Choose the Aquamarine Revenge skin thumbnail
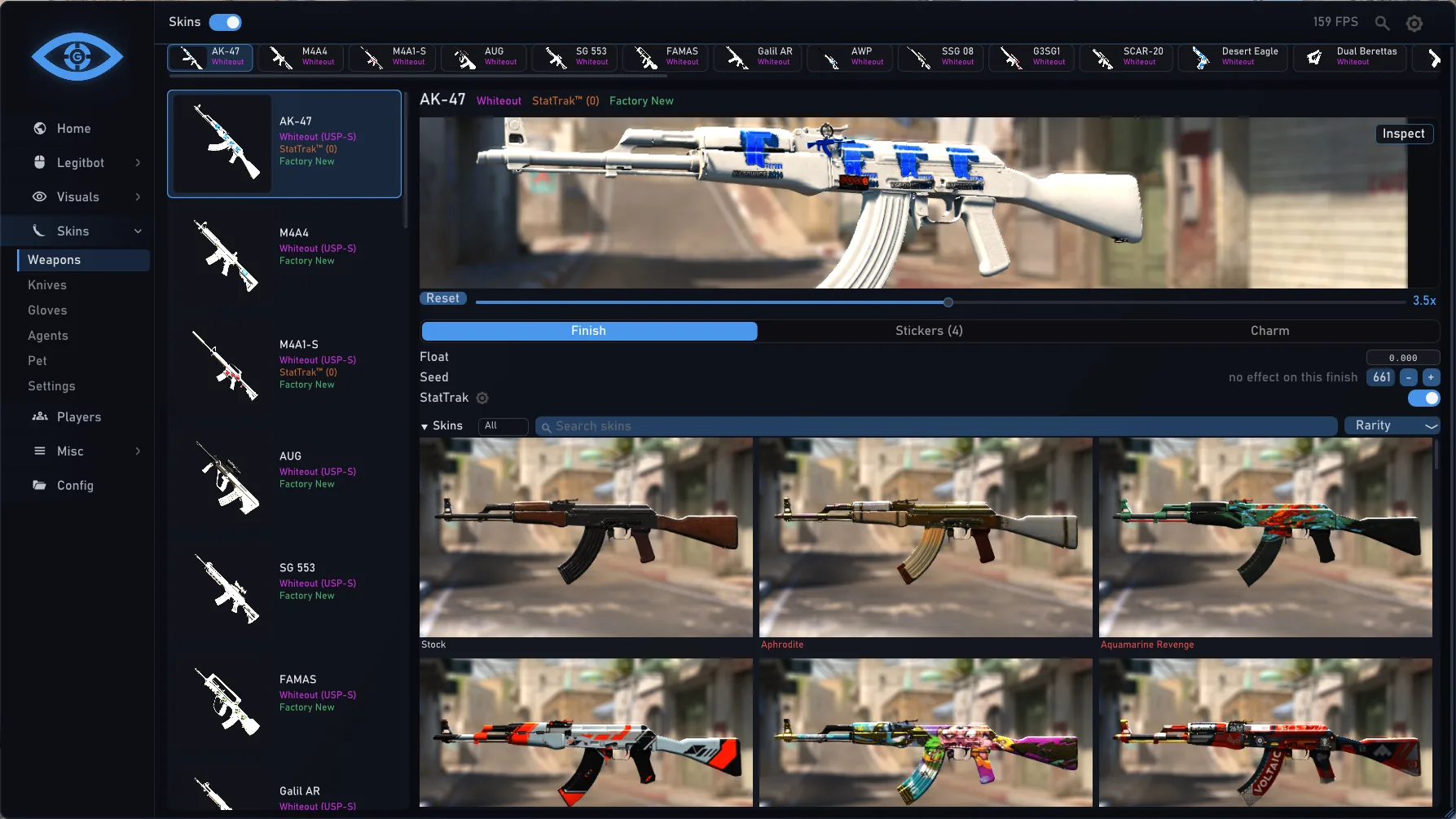This screenshot has height=819, width=1456. (x=1265, y=537)
